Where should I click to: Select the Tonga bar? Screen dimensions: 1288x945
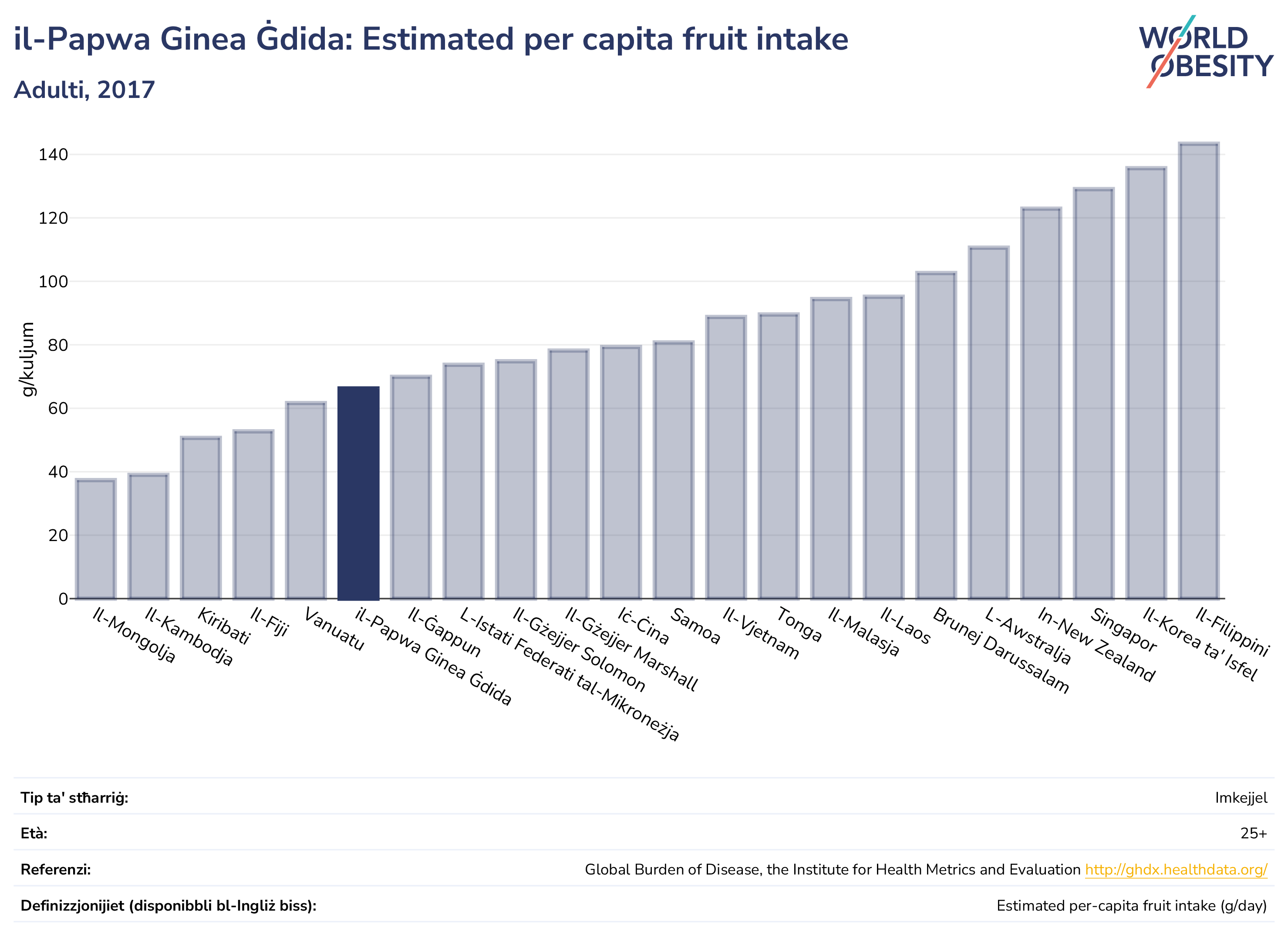779,457
